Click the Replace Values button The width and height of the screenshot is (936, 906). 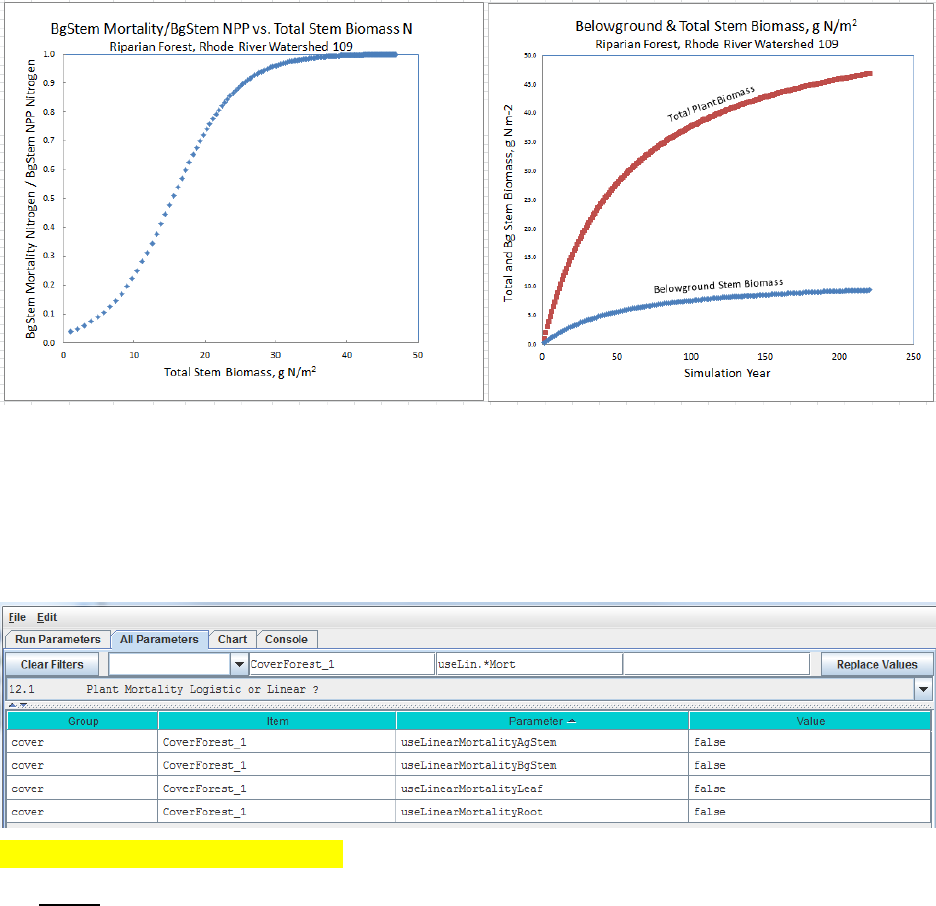[x=877, y=664]
